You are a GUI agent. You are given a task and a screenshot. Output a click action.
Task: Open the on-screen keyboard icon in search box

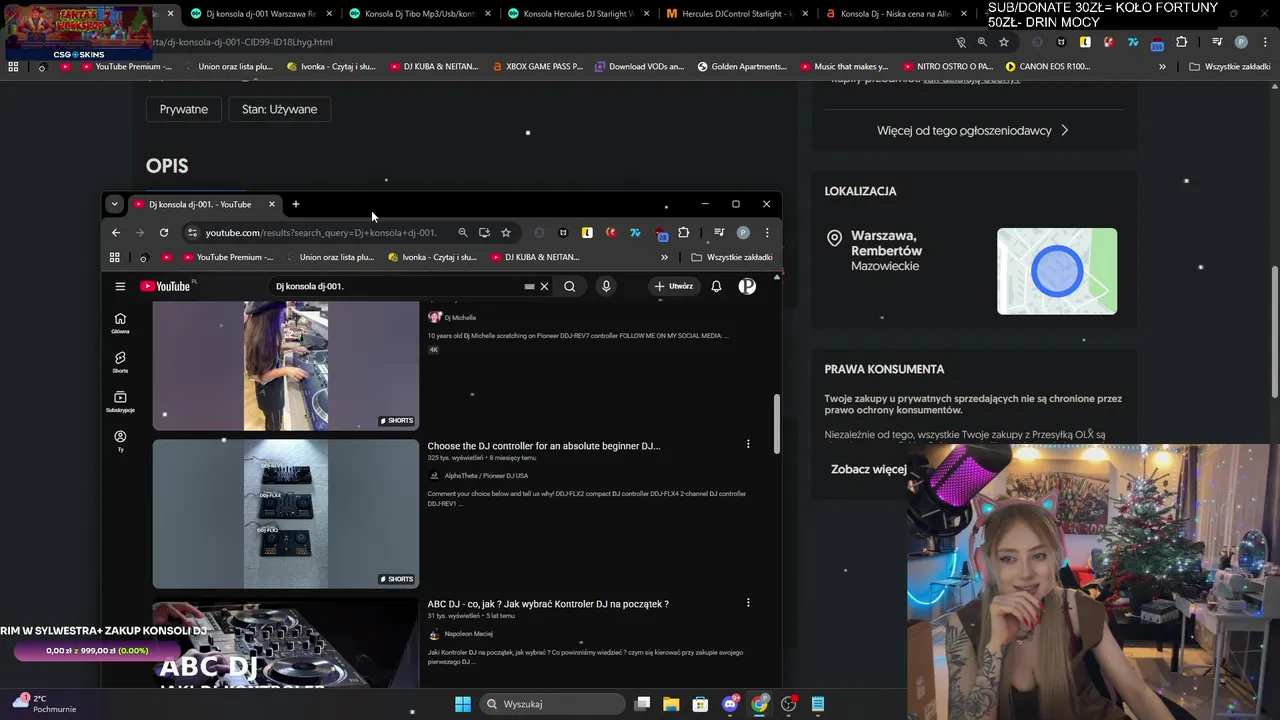pyautogui.click(x=529, y=286)
